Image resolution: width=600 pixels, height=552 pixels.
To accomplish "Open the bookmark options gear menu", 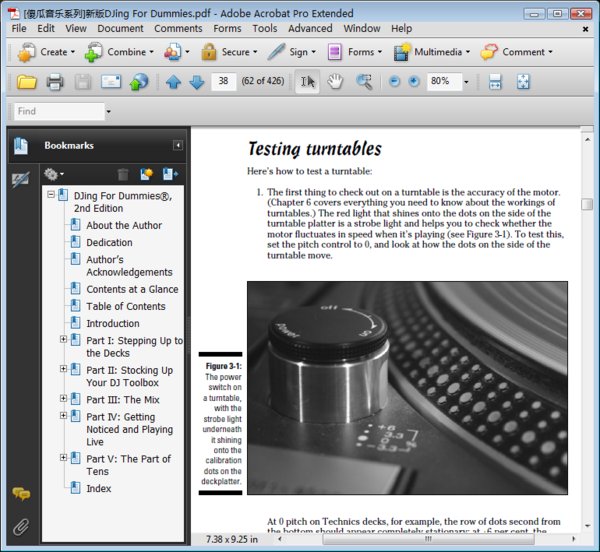I will (53, 174).
